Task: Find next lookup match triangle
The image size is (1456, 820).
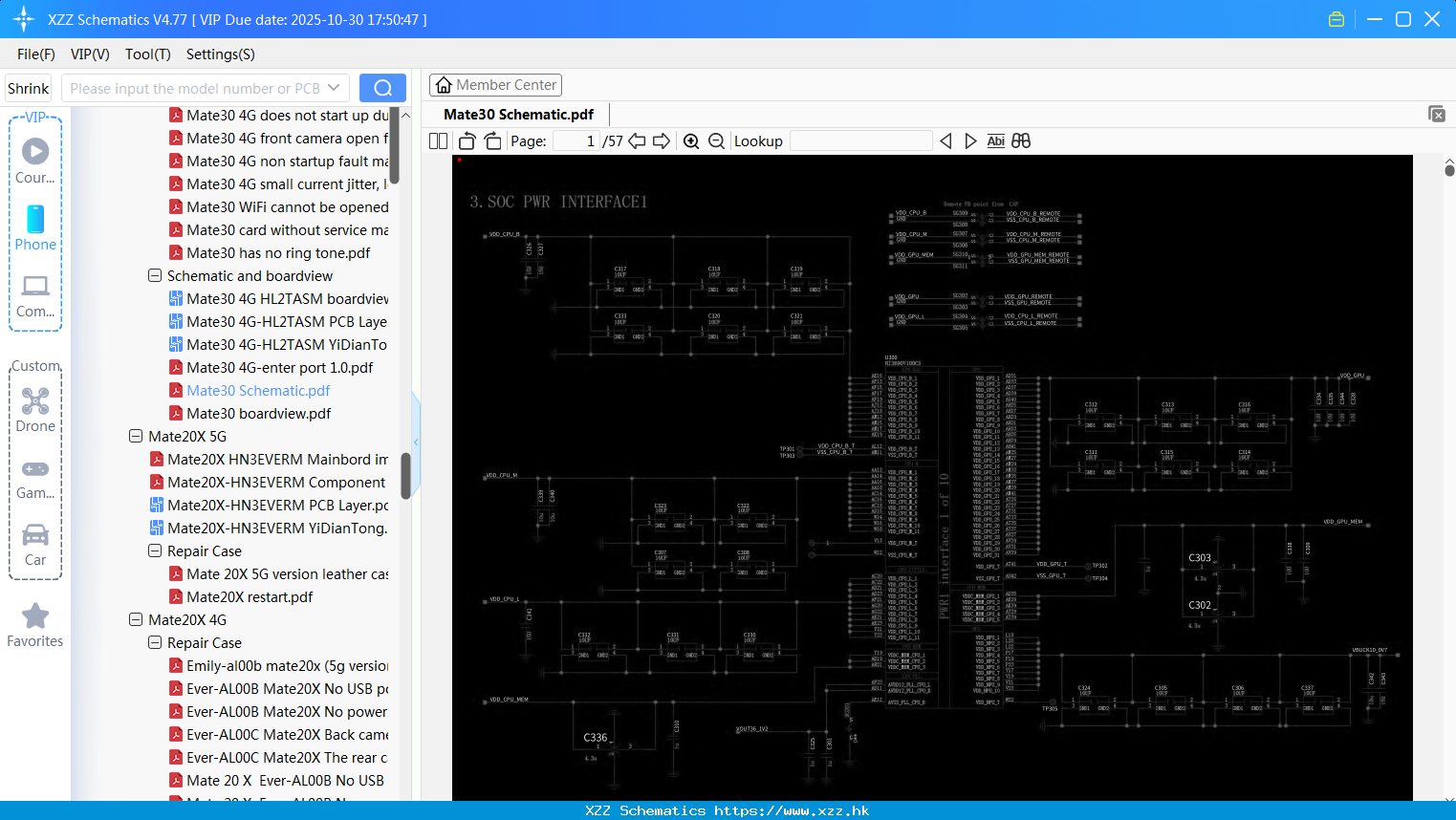Action: pyautogui.click(x=970, y=140)
